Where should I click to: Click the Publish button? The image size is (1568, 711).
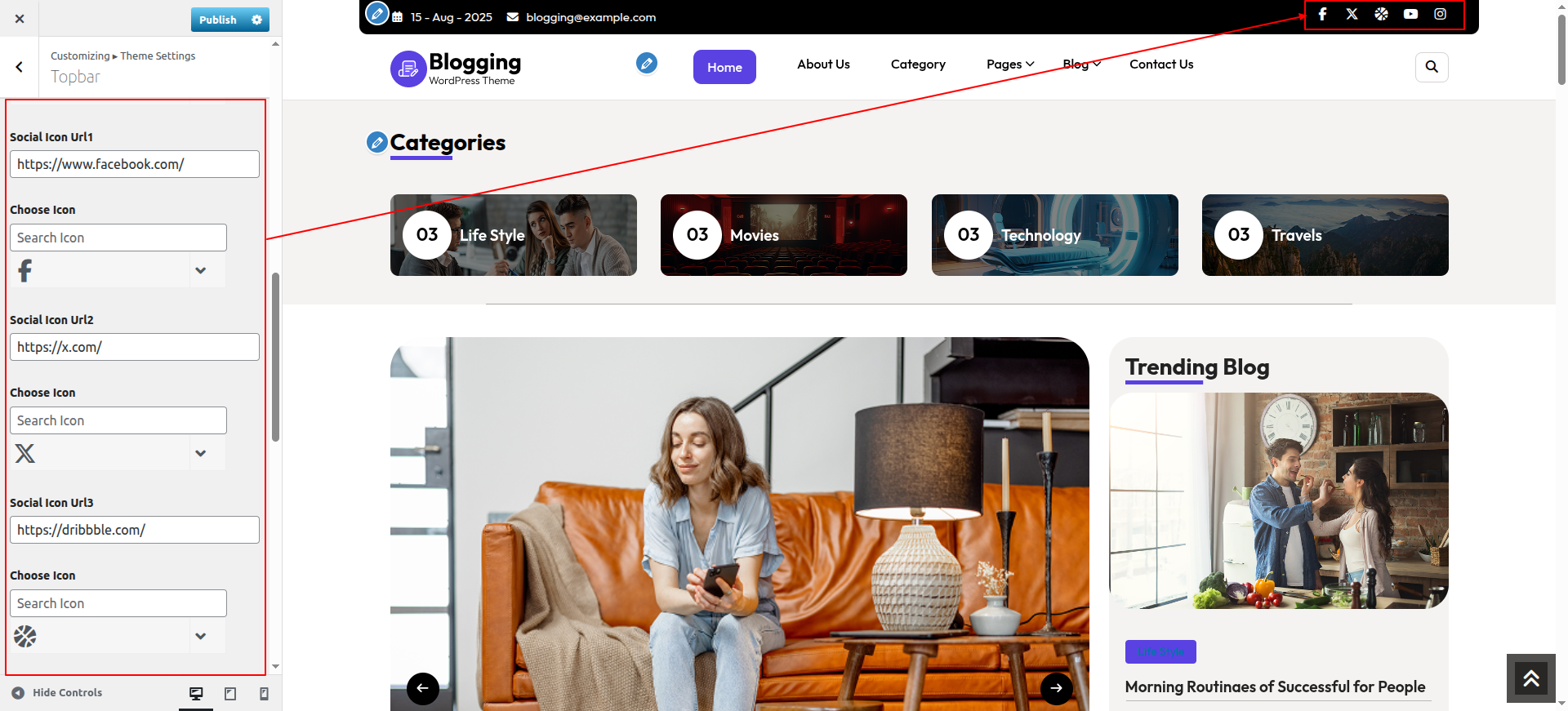point(218,20)
